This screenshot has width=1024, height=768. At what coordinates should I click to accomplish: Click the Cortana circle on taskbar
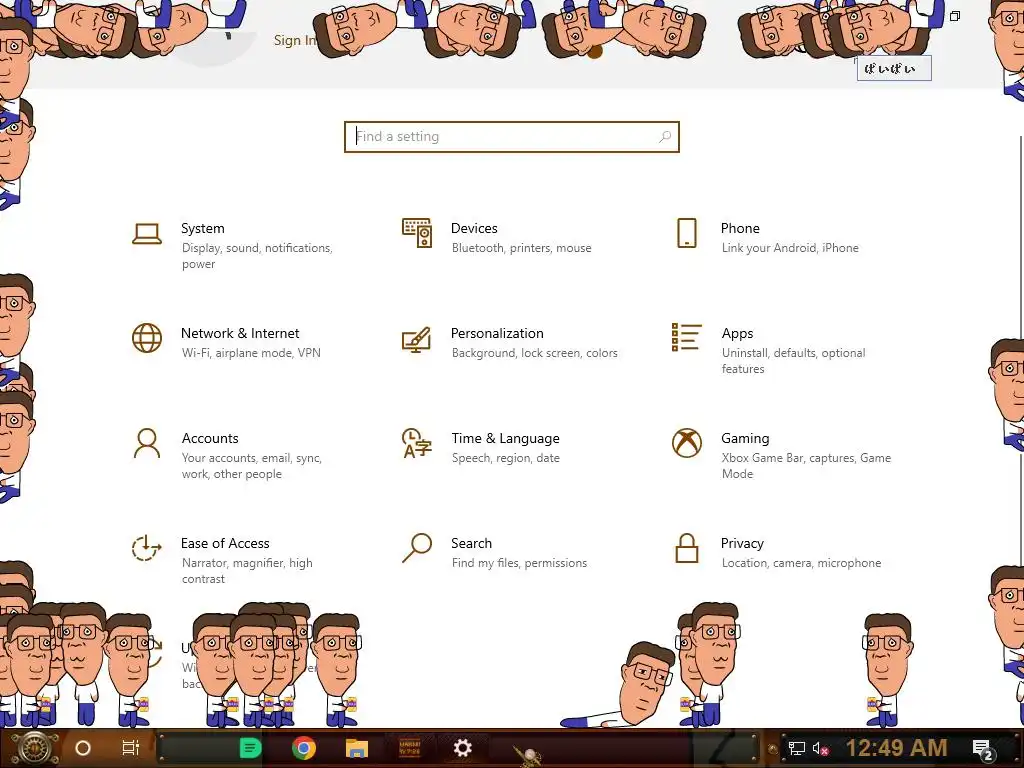tap(83, 748)
